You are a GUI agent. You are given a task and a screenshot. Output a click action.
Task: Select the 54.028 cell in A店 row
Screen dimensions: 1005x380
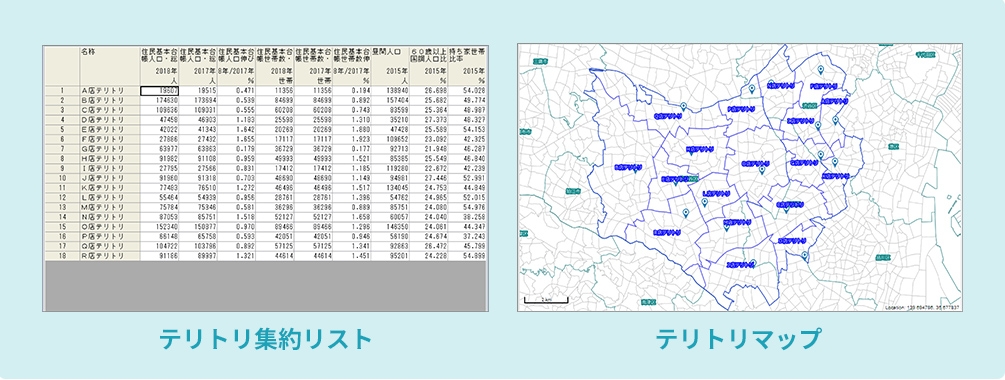coord(468,91)
